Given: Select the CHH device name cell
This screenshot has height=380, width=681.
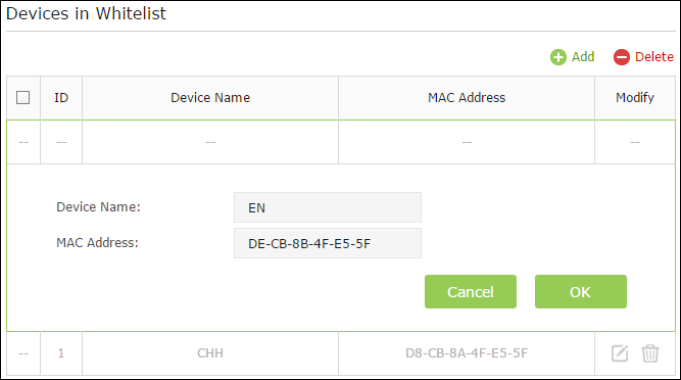Looking at the screenshot, I should (x=210, y=353).
